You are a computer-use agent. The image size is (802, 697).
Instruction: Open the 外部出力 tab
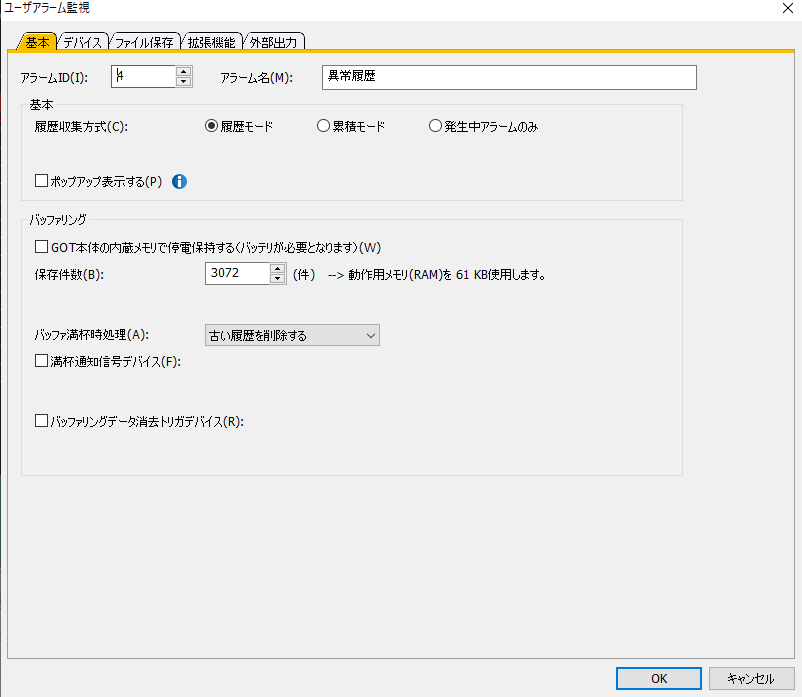point(274,42)
